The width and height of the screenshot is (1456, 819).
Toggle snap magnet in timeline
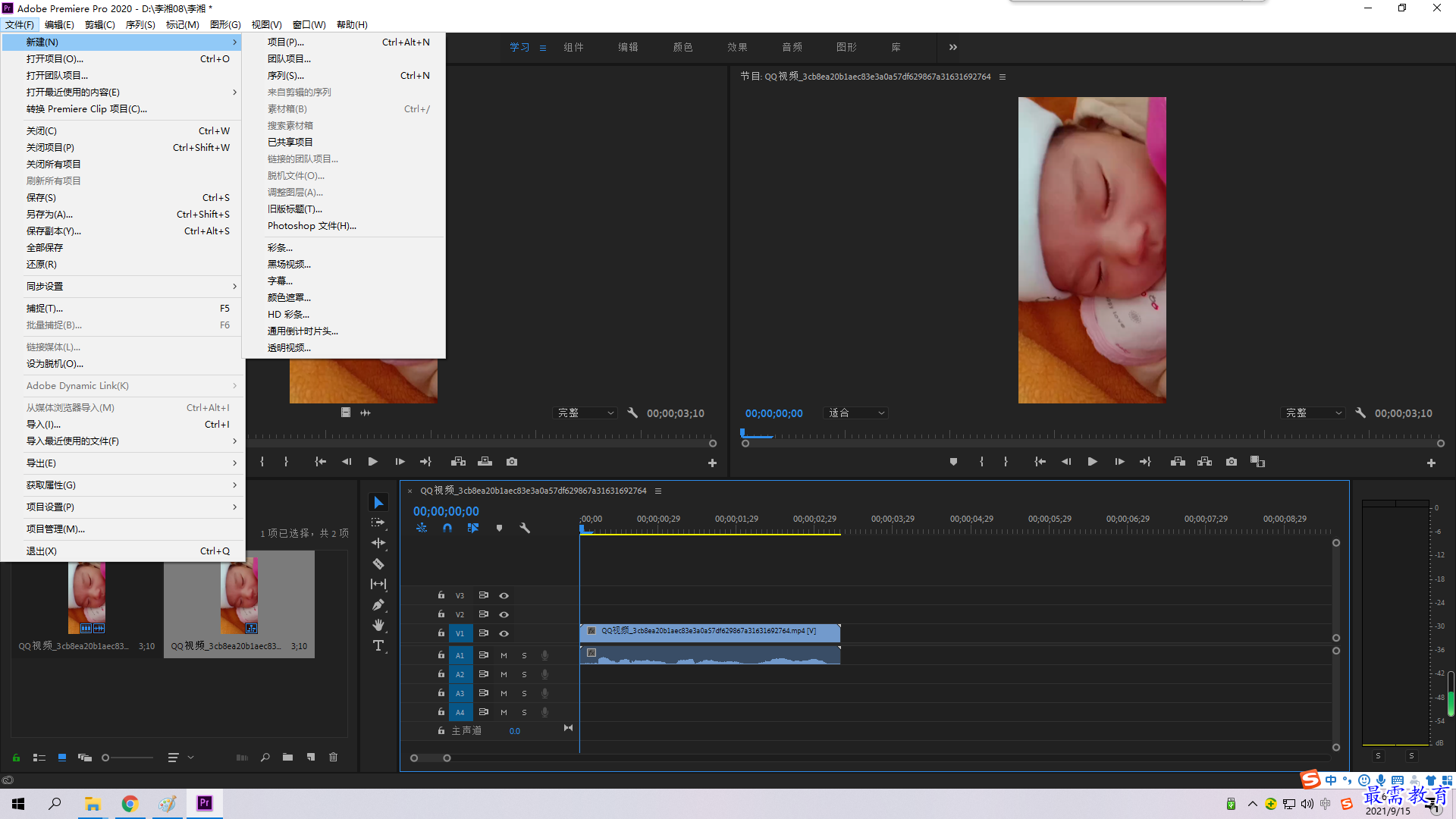[447, 528]
